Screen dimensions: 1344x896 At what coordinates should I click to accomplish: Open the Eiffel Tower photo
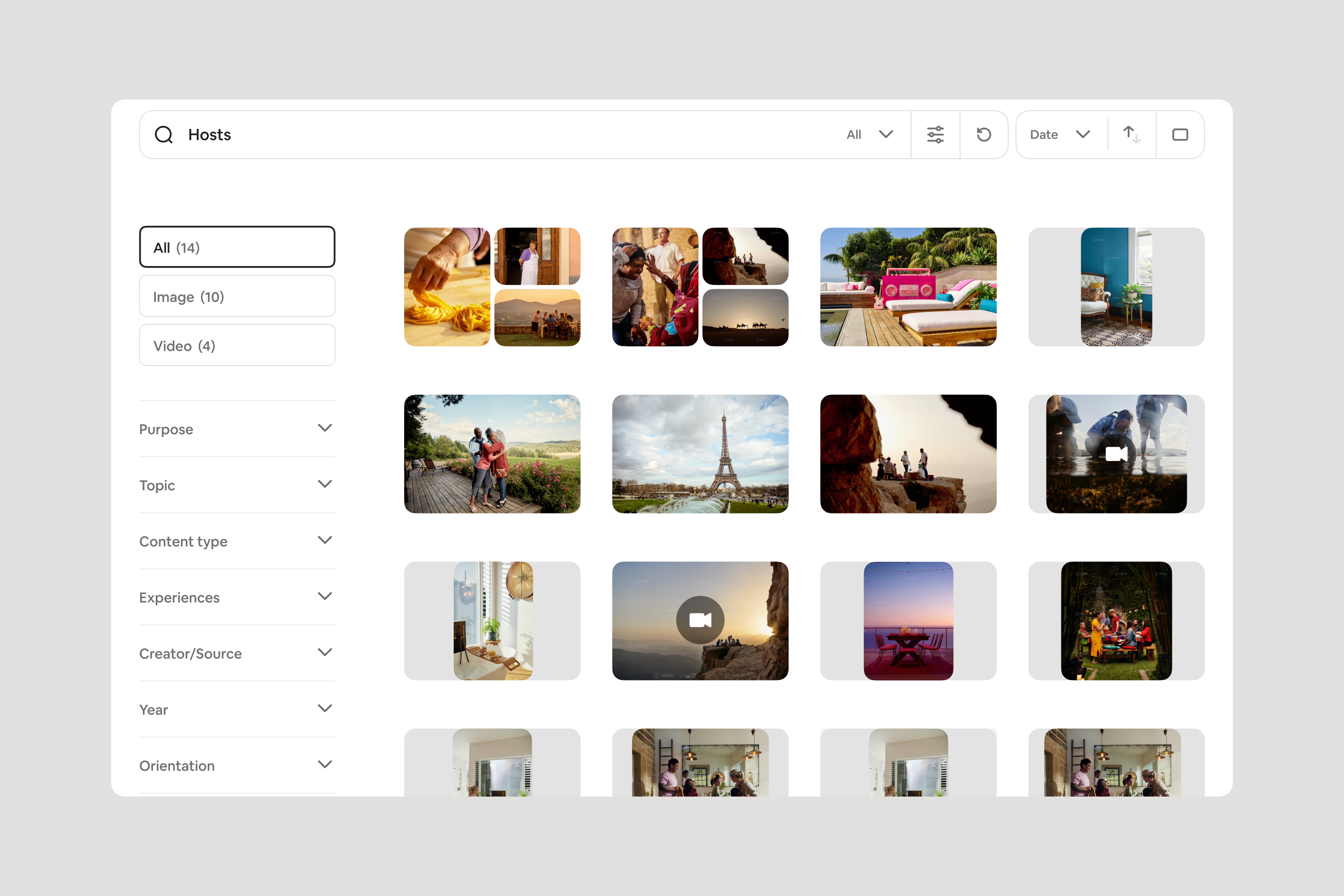pyautogui.click(x=700, y=454)
